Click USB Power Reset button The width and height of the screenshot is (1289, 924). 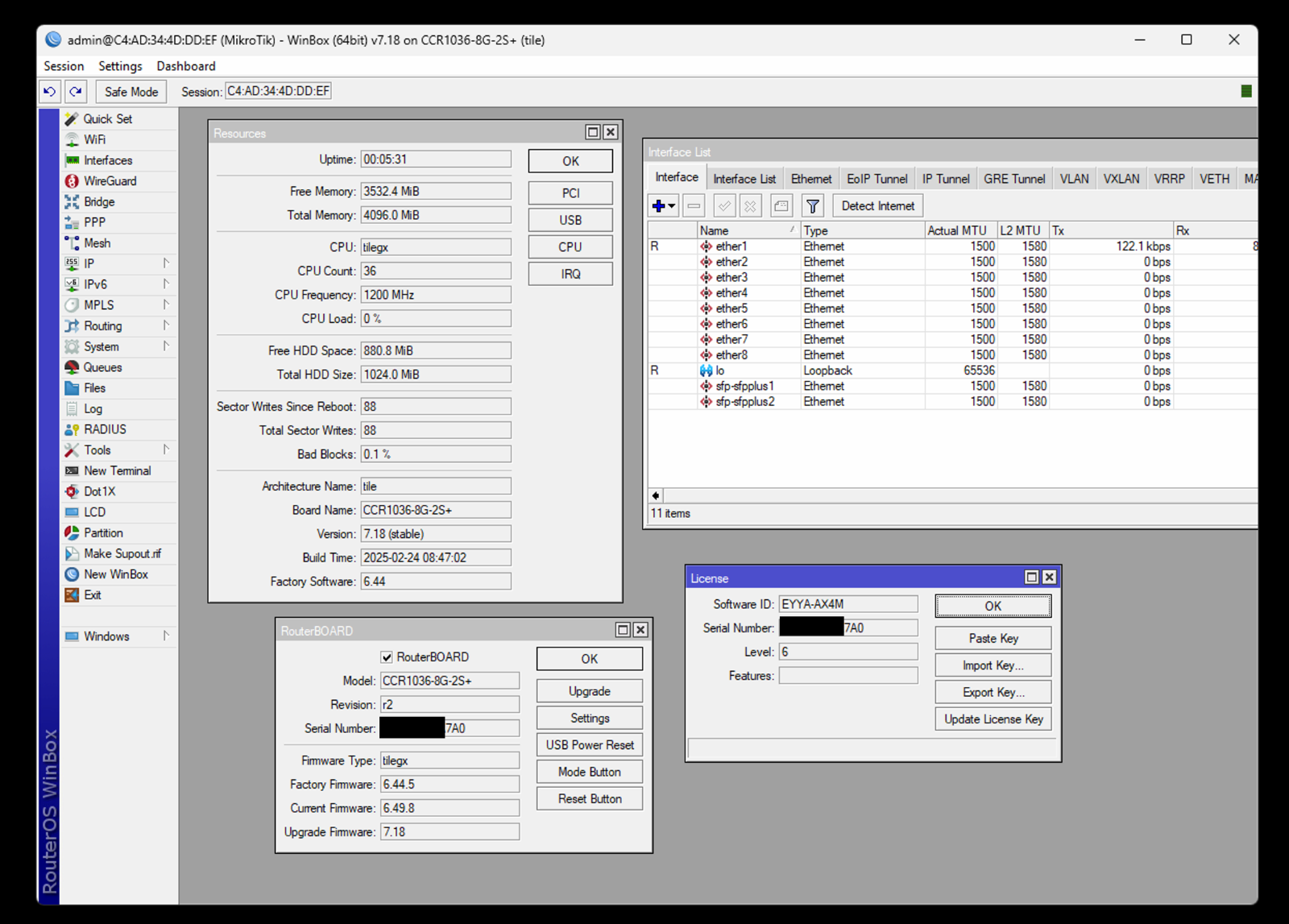click(x=590, y=745)
